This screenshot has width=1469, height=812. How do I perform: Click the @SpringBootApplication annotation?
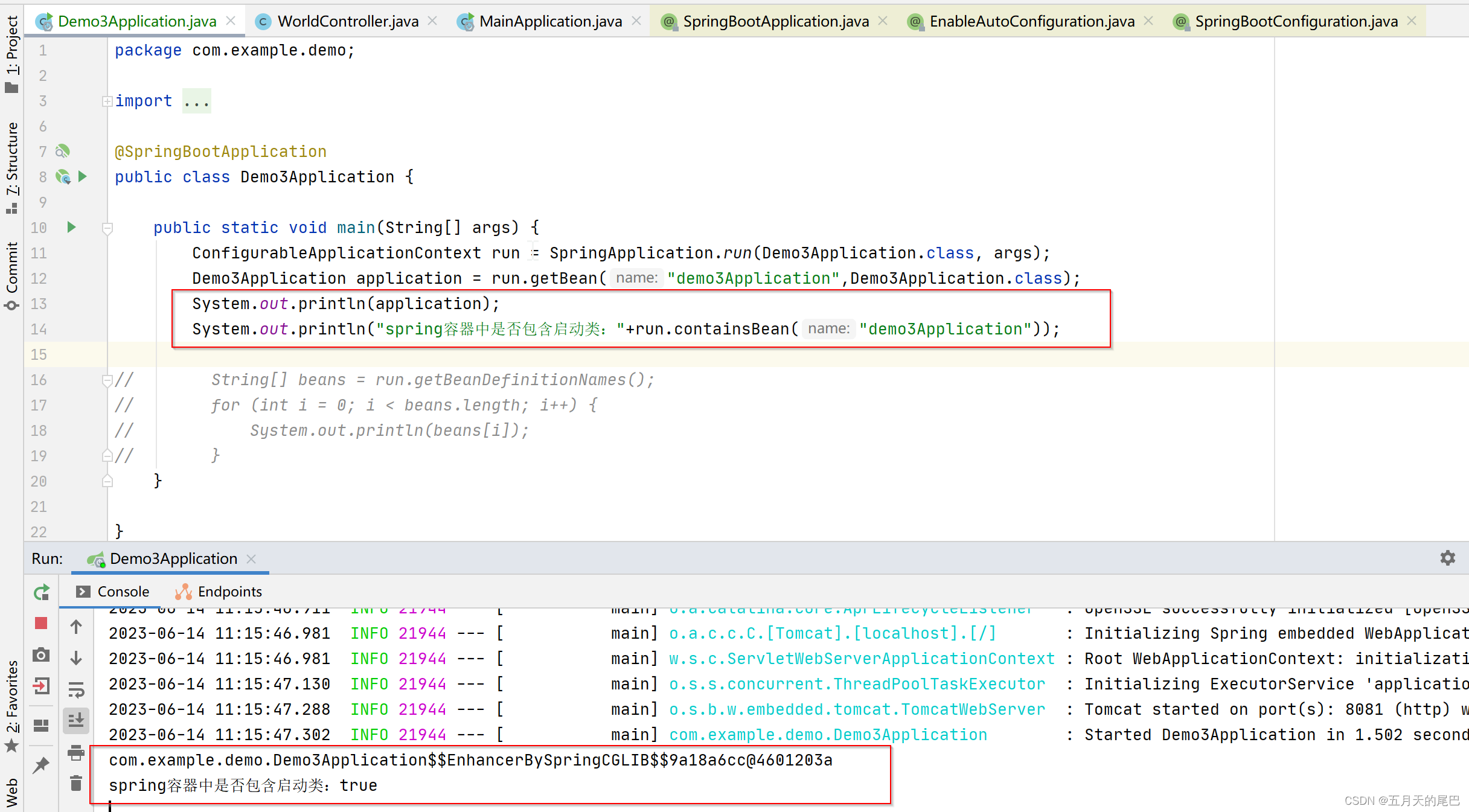[221, 152]
